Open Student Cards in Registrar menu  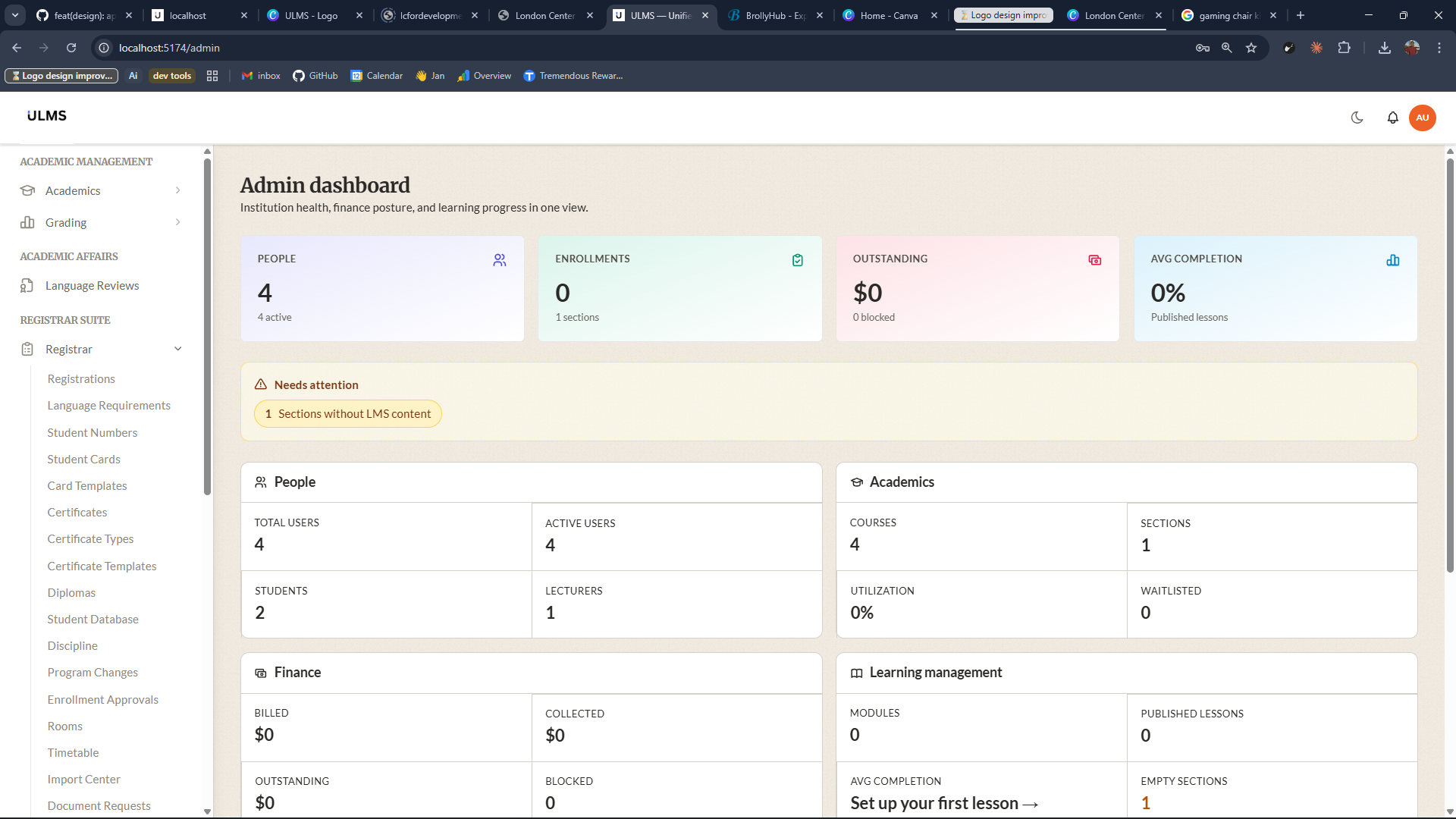tap(83, 459)
